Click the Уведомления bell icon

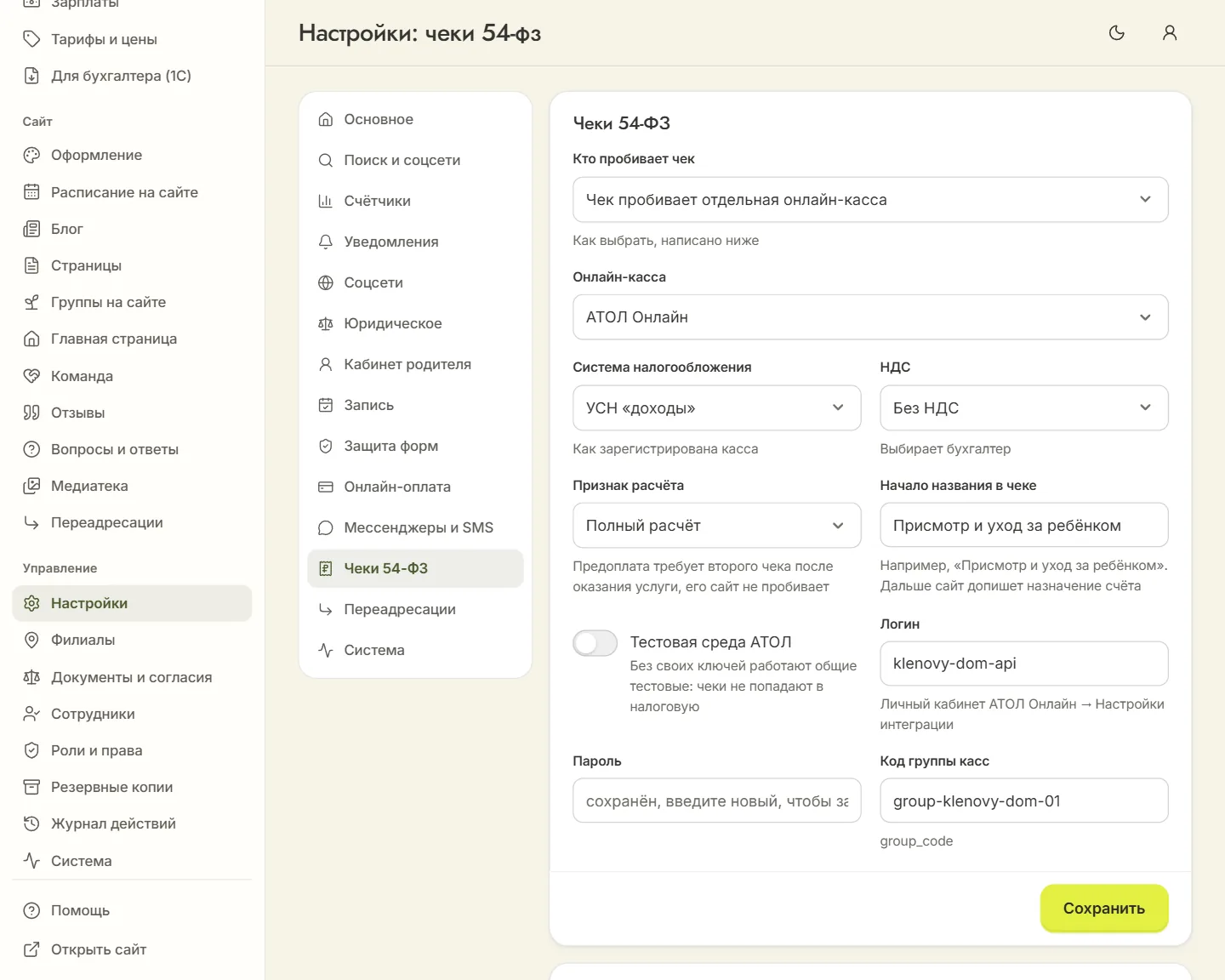coord(325,242)
